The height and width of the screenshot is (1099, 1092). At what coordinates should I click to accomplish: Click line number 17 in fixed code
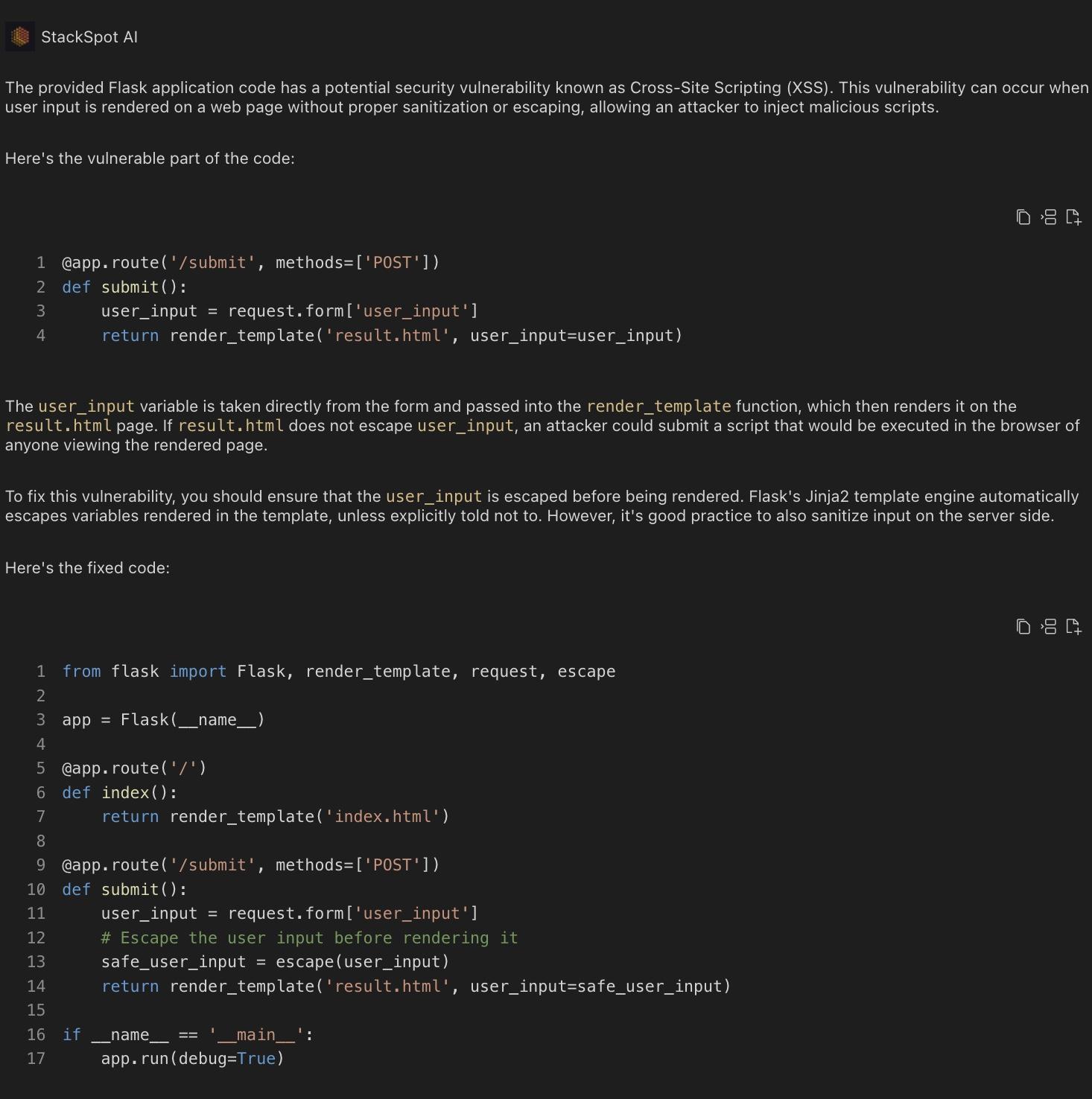tap(36, 1058)
